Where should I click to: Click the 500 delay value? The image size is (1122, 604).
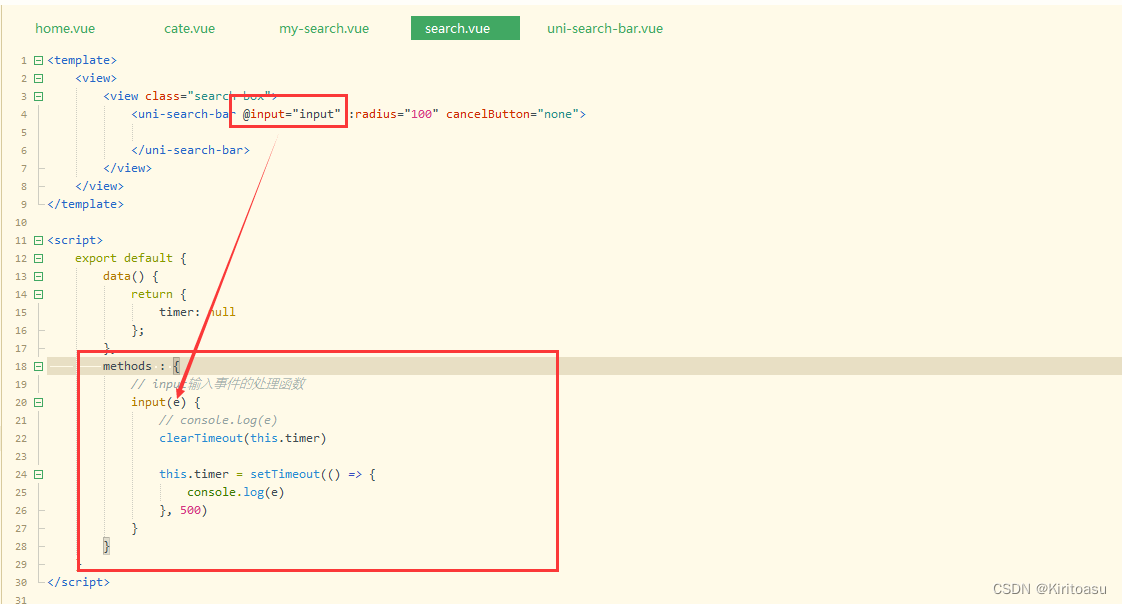(190, 510)
